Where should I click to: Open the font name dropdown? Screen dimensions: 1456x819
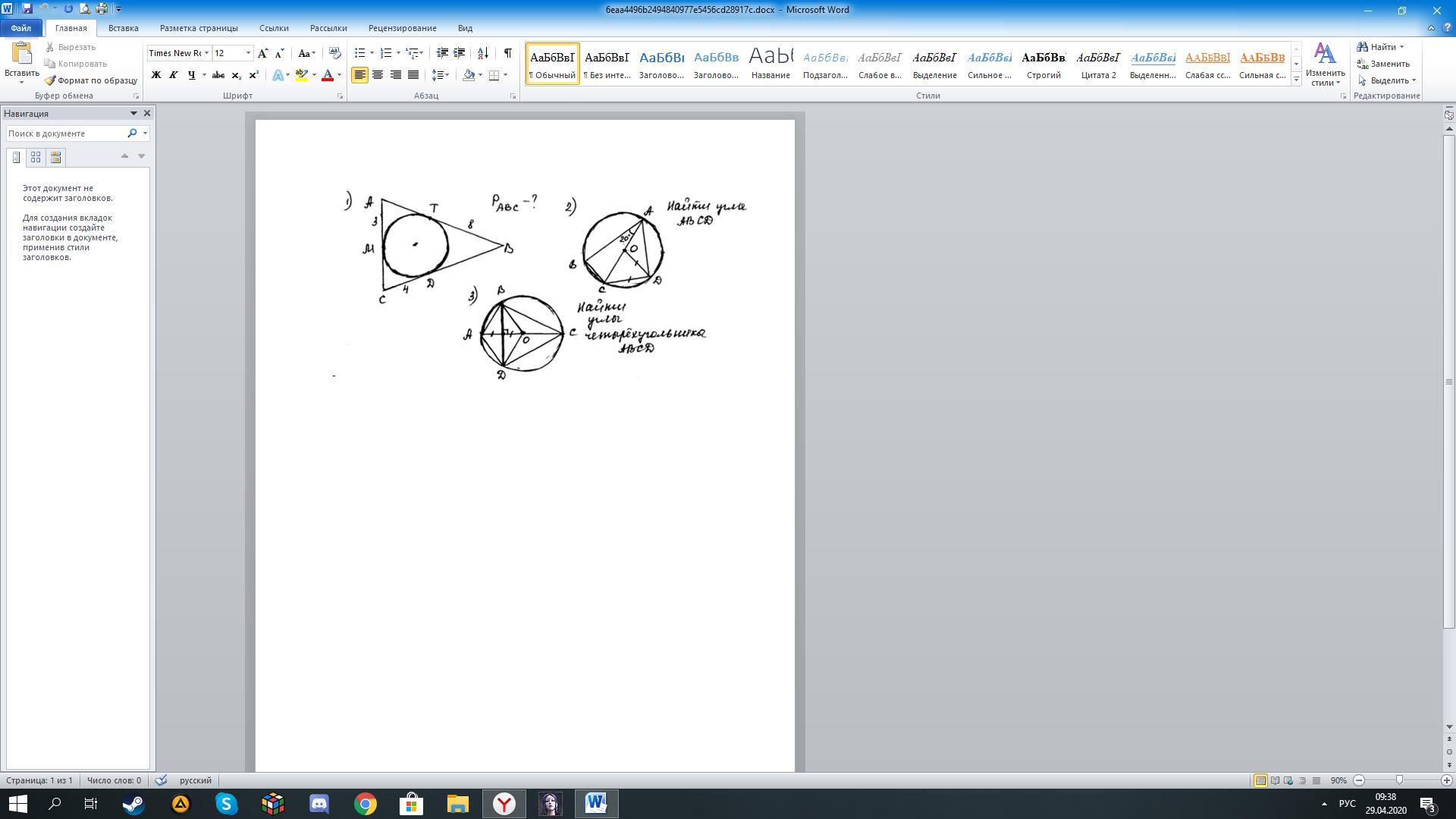point(206,53)
